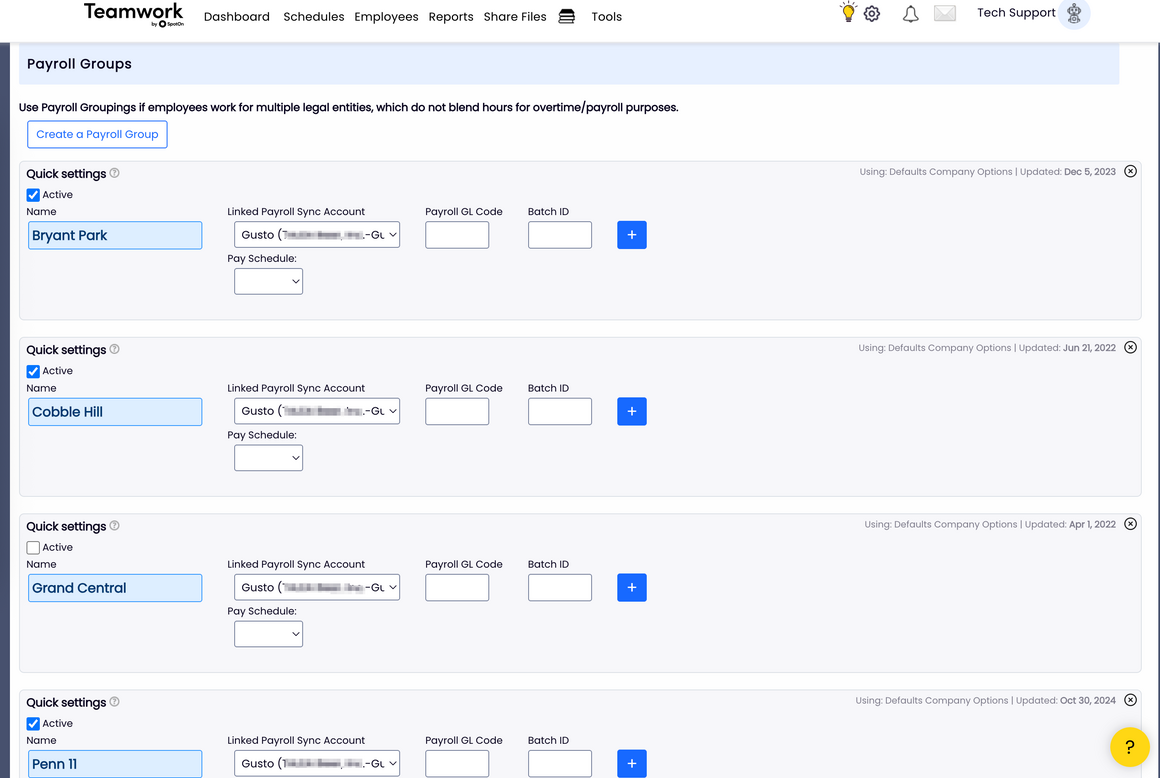This screenshot has width=1160, height=778.
Task: Open Pay Schedule dropdown for Grand Central
Action: point(269,634)
